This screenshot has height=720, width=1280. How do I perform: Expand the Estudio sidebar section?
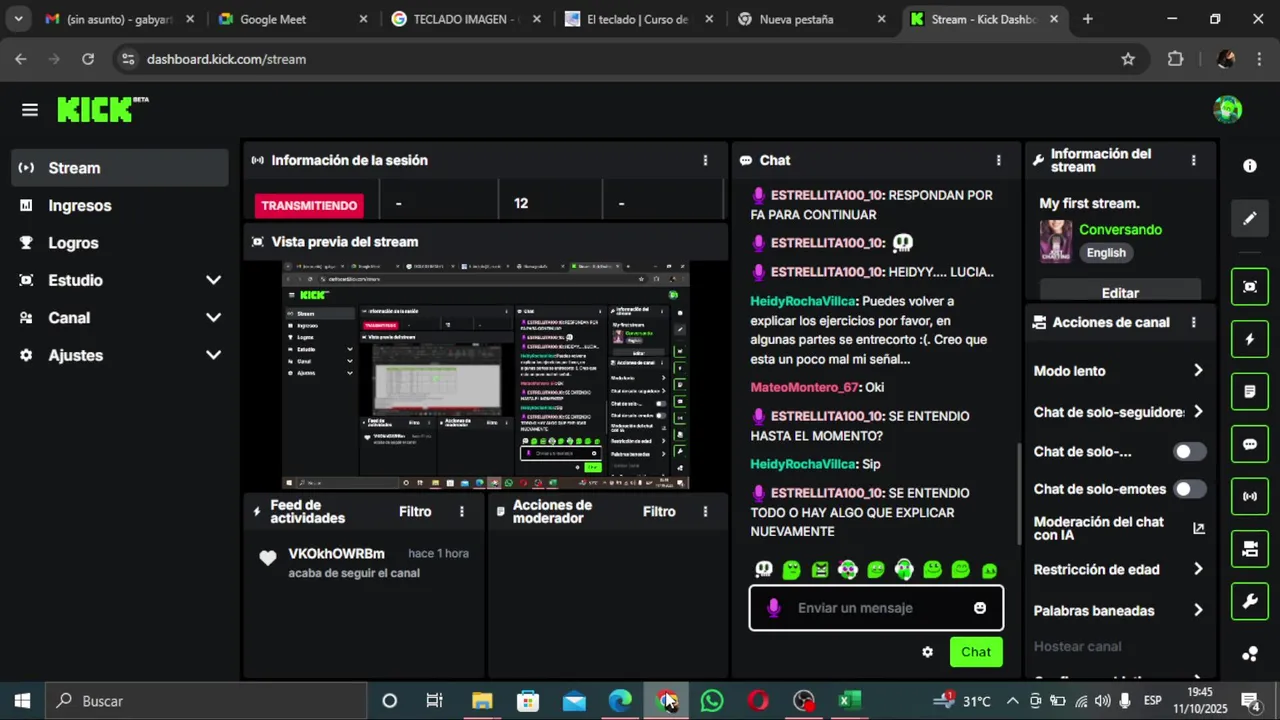coord(120,280)
